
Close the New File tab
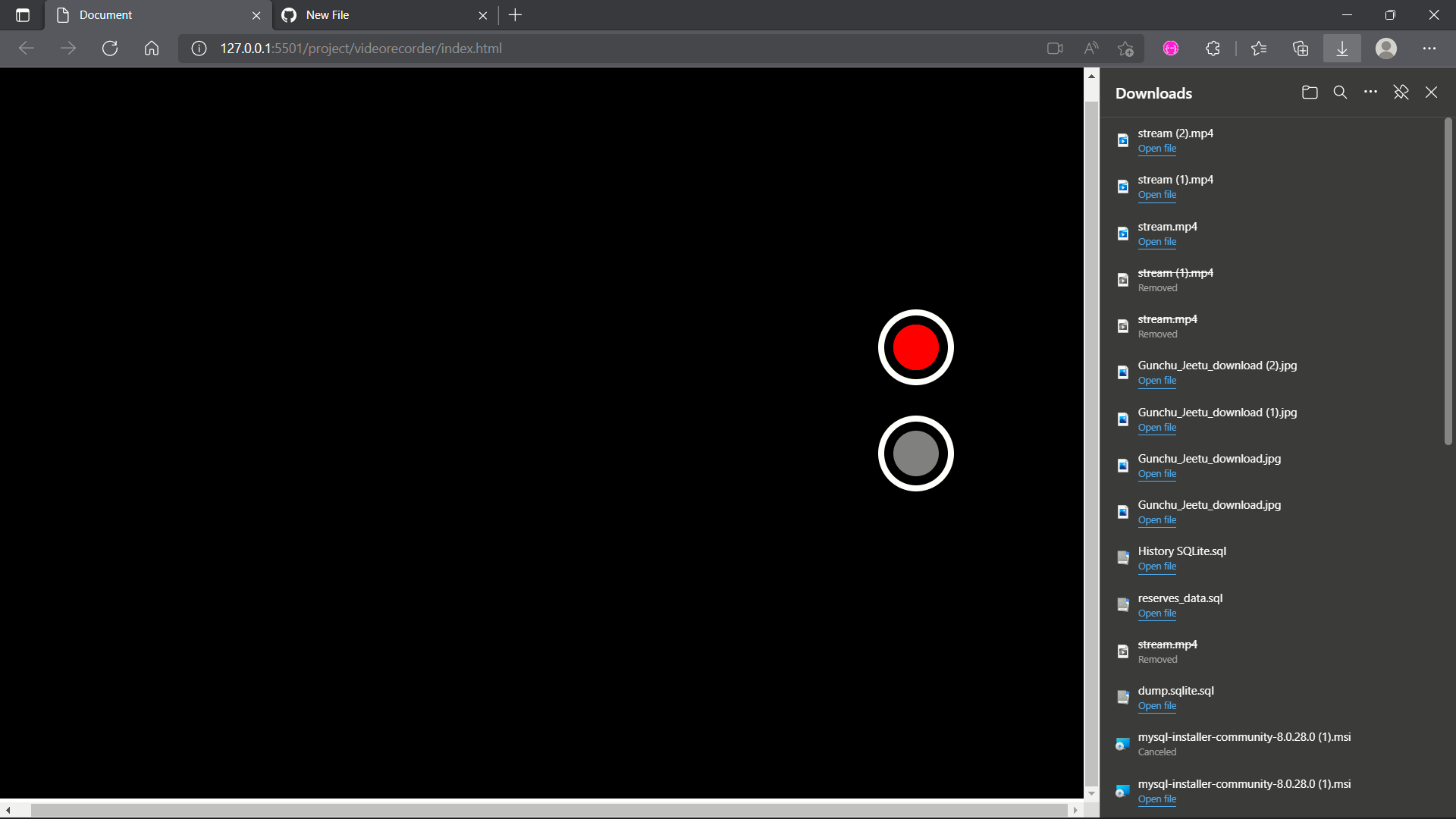[x=483, y=15]
